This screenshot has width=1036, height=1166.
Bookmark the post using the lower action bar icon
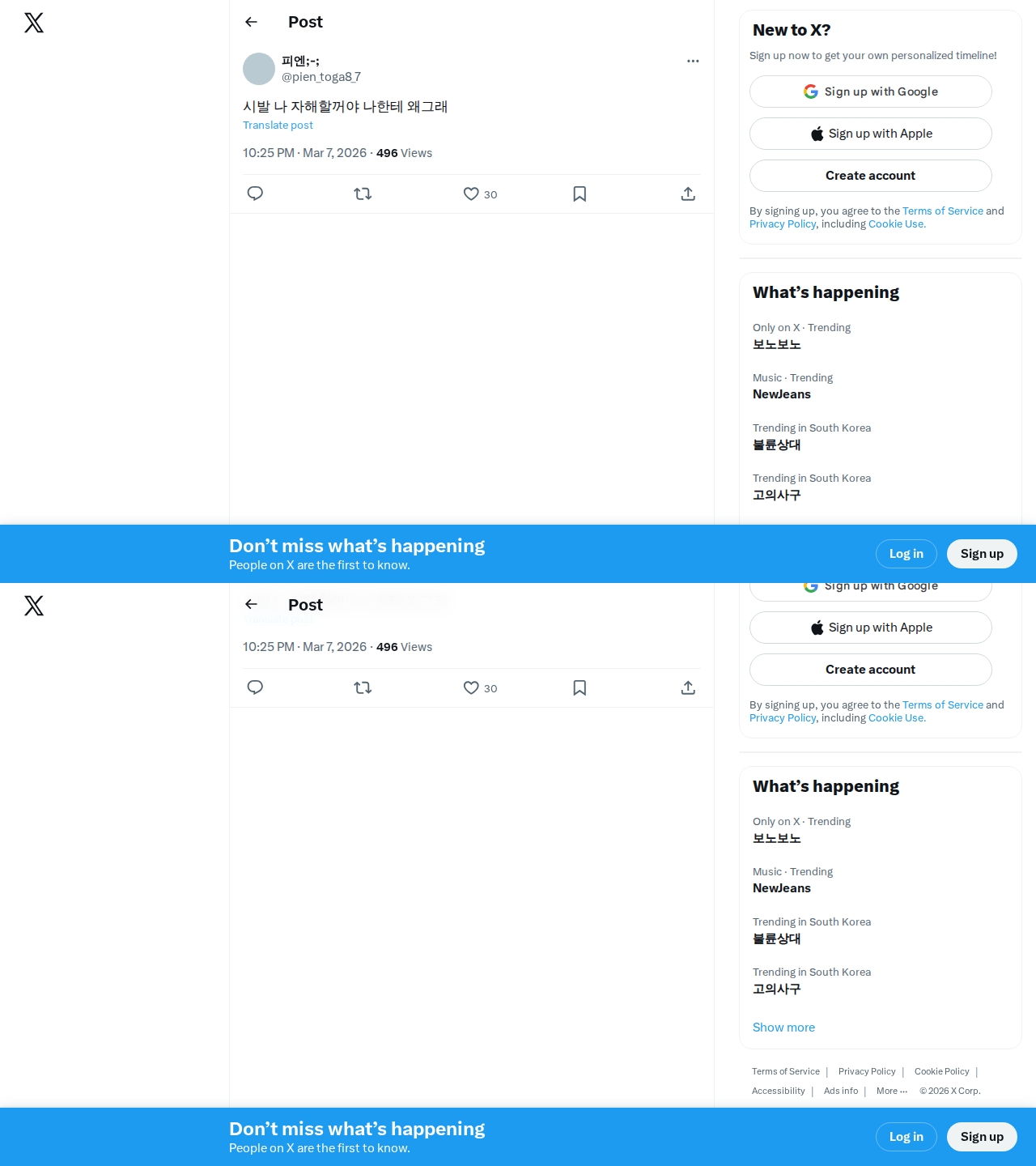[580, 687]
